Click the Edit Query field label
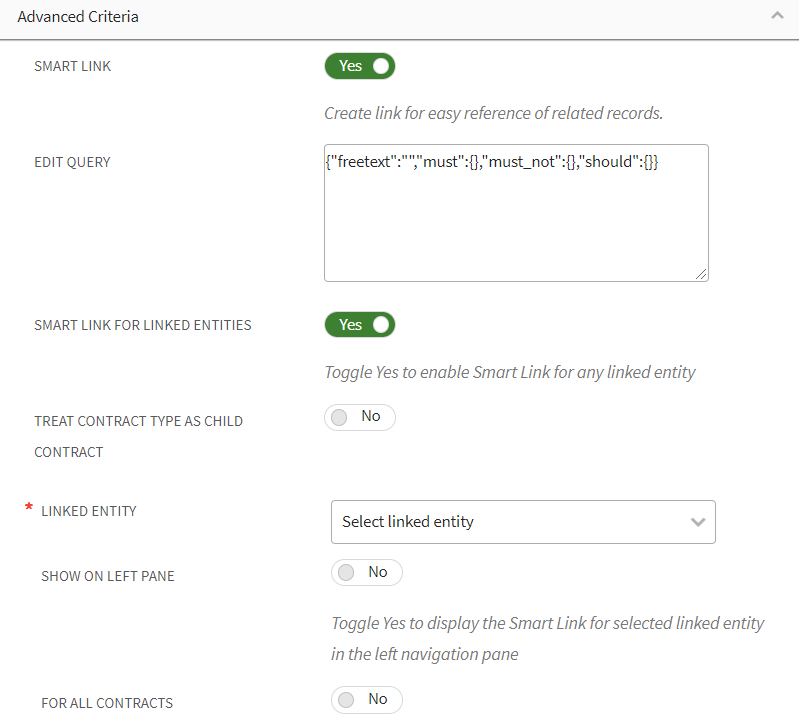 click(x=73, y=162)
